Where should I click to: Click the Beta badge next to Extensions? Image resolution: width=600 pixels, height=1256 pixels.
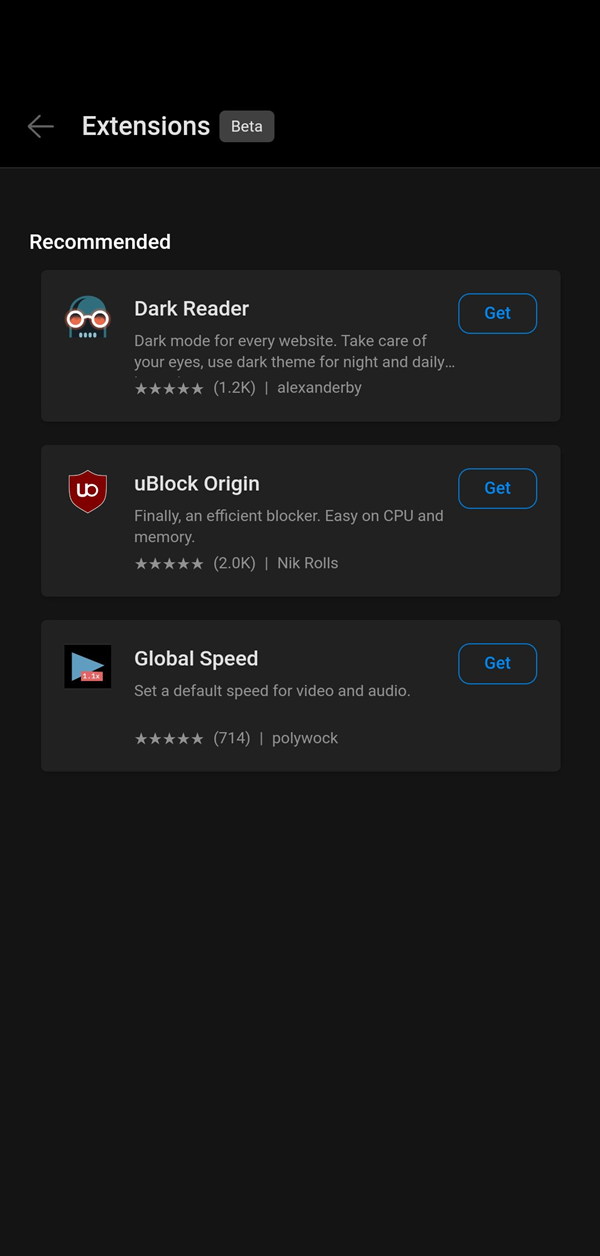[246, 126]
